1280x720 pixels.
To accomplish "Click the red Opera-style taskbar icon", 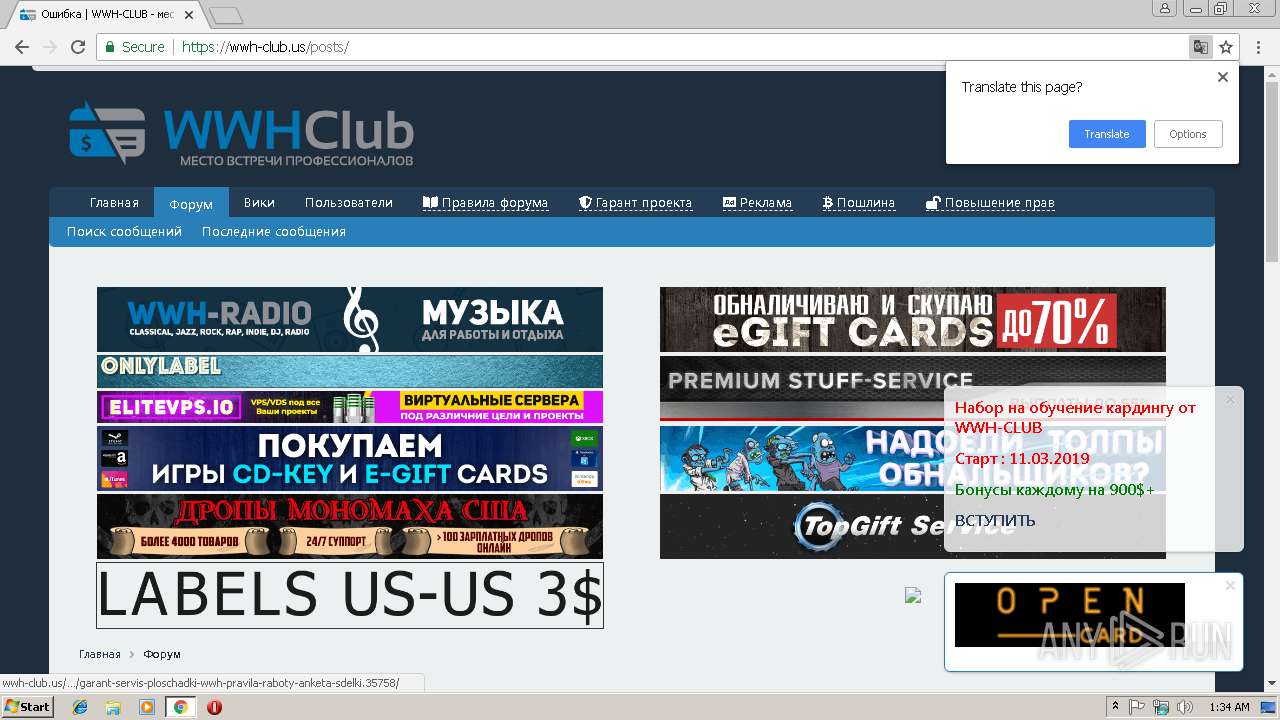I will (214, 707).
